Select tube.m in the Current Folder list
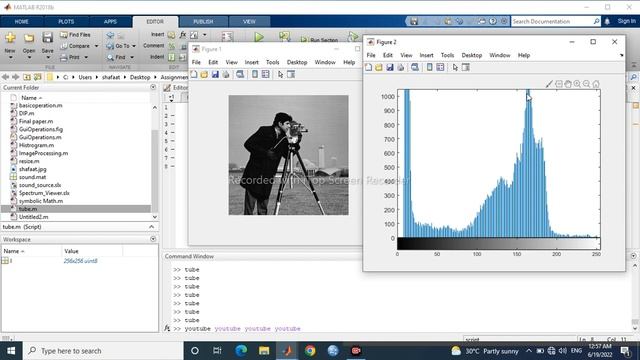 (x=76, y=209)
